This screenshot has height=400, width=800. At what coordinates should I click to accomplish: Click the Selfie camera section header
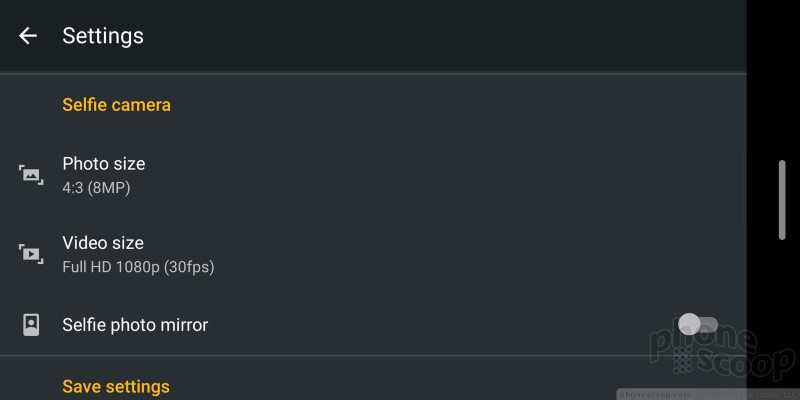click(116, 105)
